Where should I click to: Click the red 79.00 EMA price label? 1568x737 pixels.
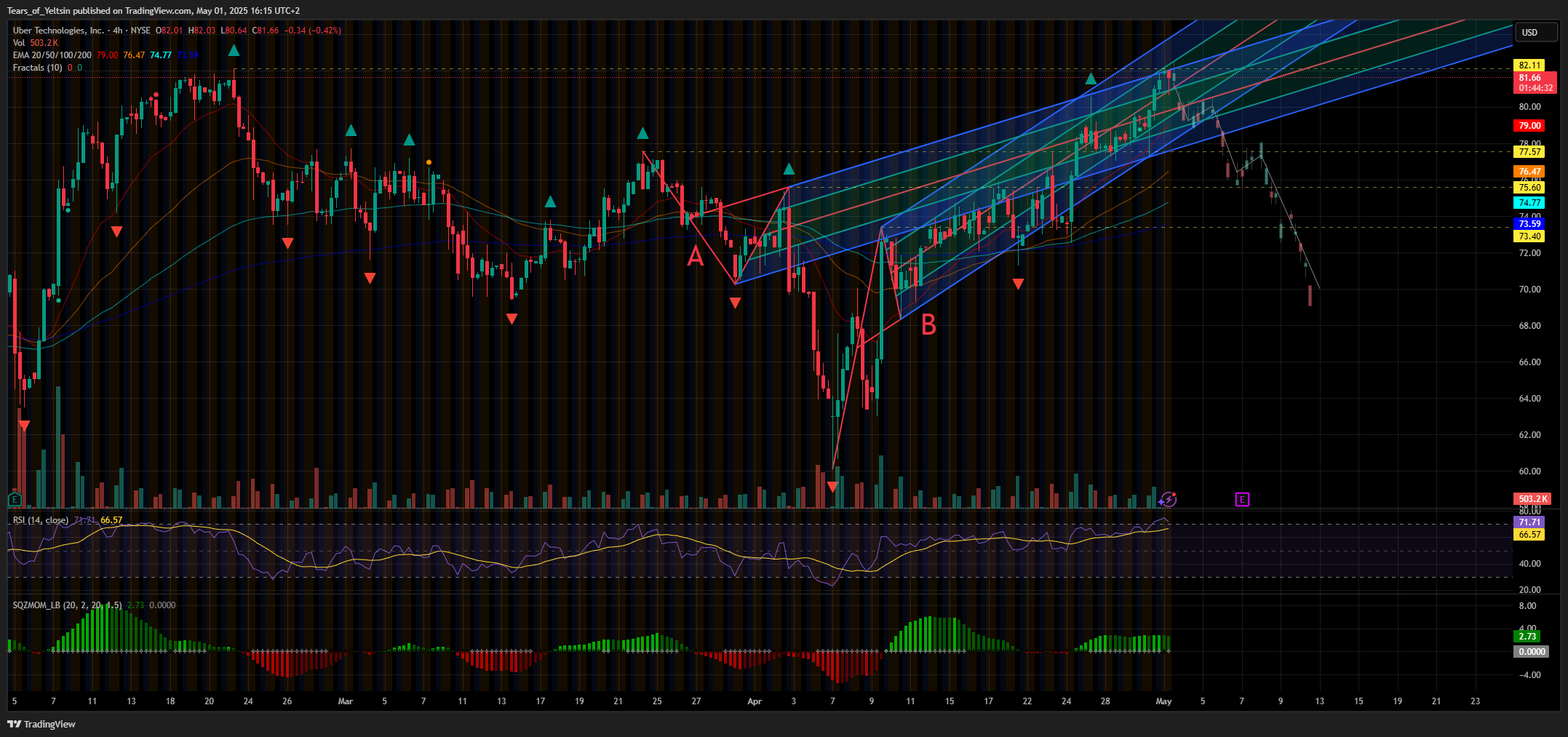click(1529, 126)
